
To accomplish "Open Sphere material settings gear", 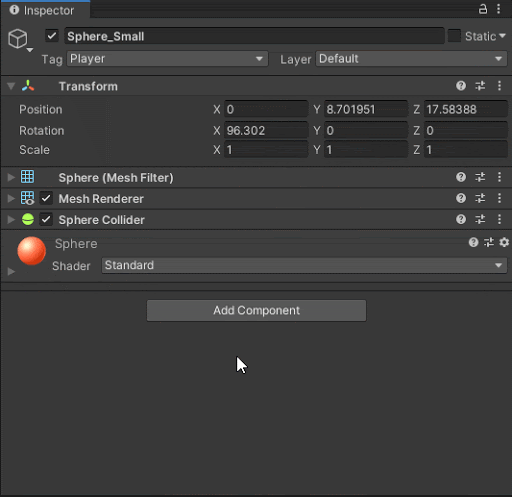I will (504, 242).
